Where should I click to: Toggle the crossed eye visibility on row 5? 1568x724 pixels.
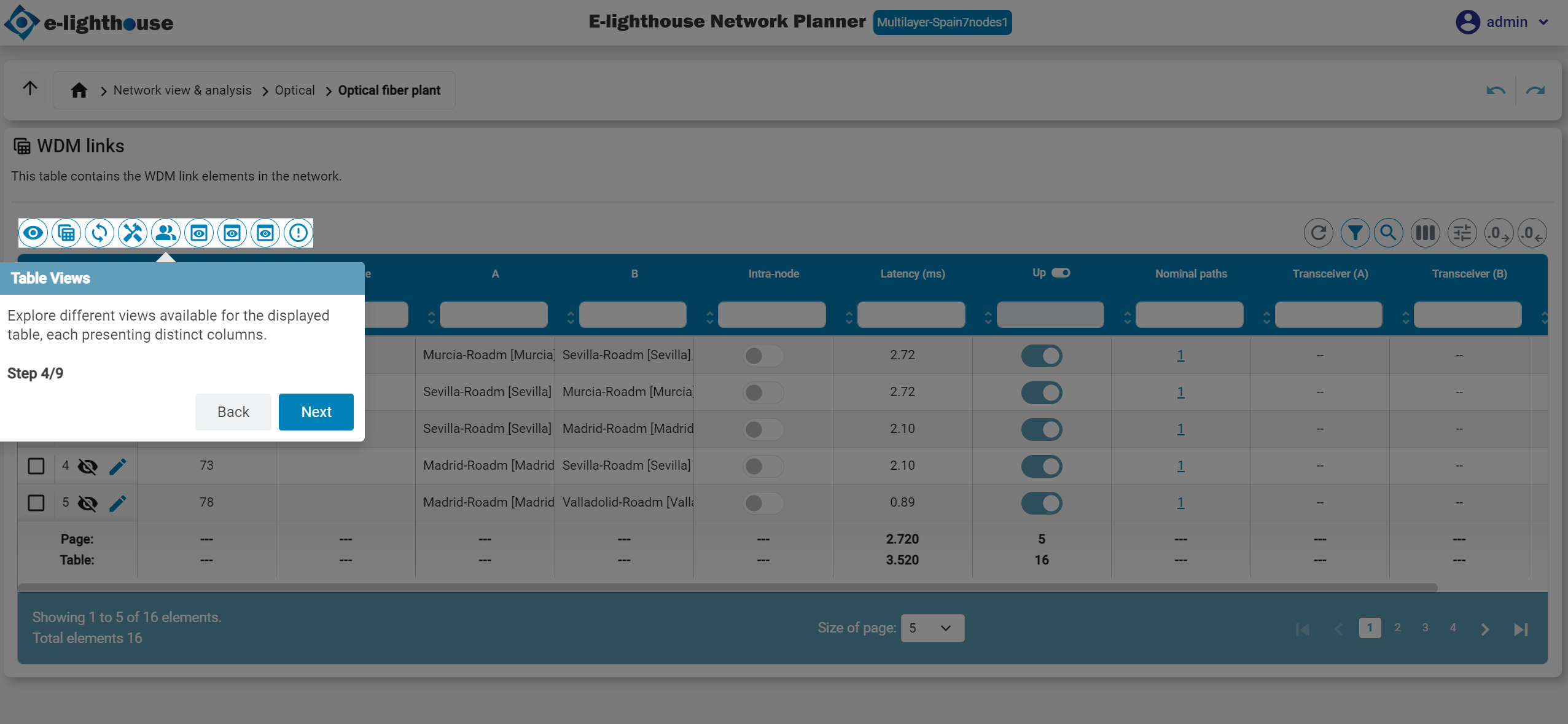[x=88, y=503]
